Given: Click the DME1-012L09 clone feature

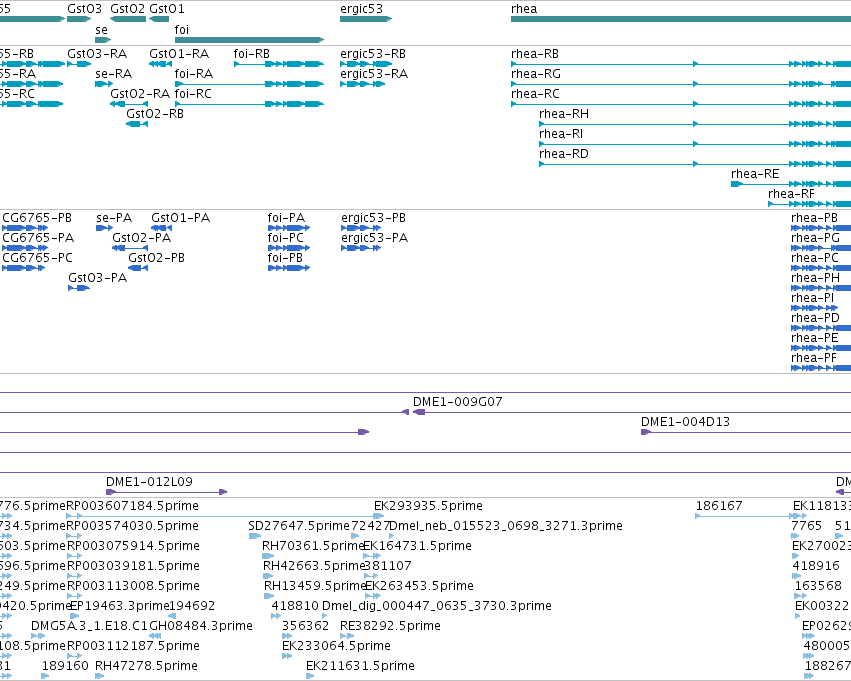Looking at the screenshot, I should 167,492.
